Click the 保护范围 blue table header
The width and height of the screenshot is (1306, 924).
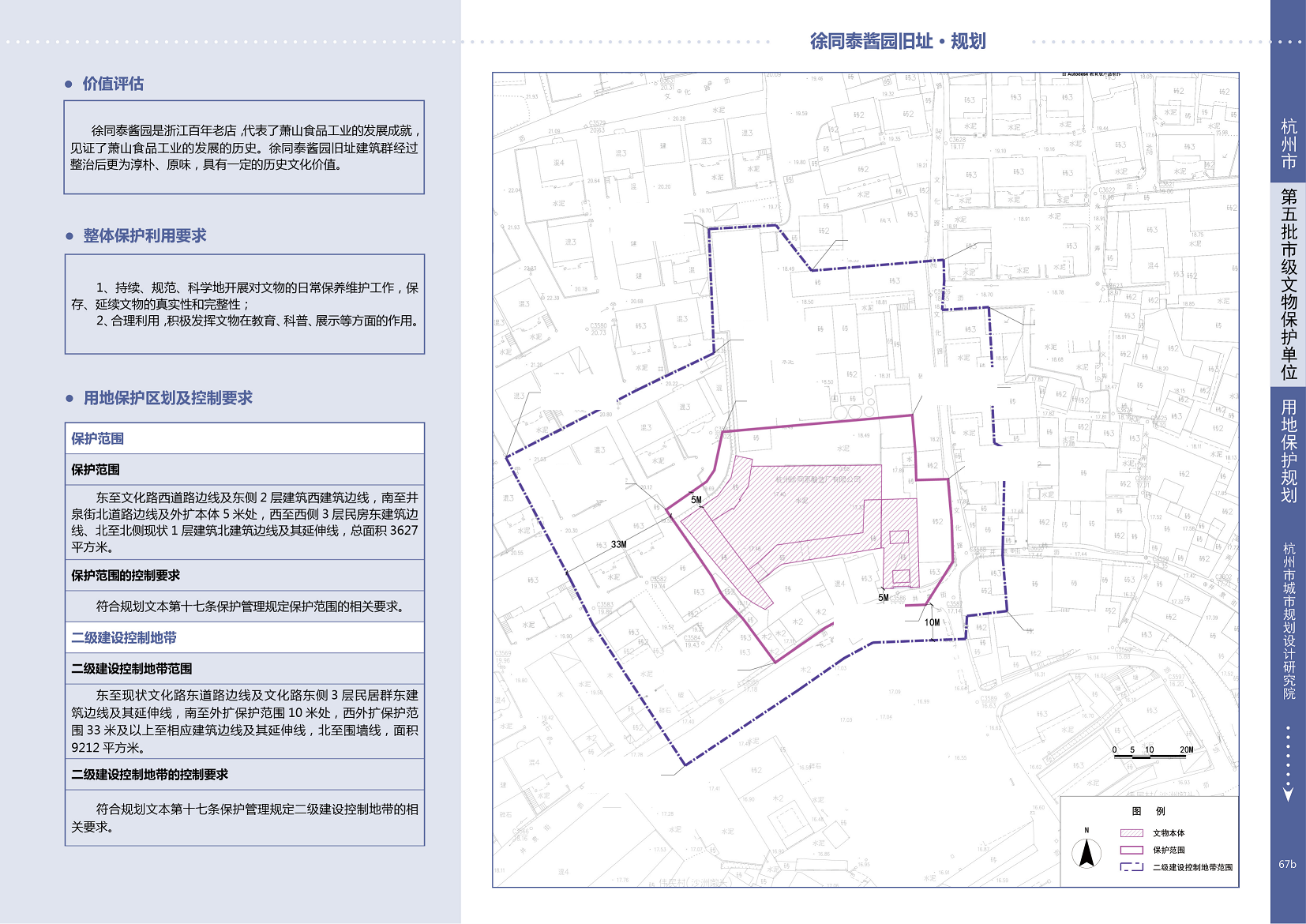coord(98,438)
